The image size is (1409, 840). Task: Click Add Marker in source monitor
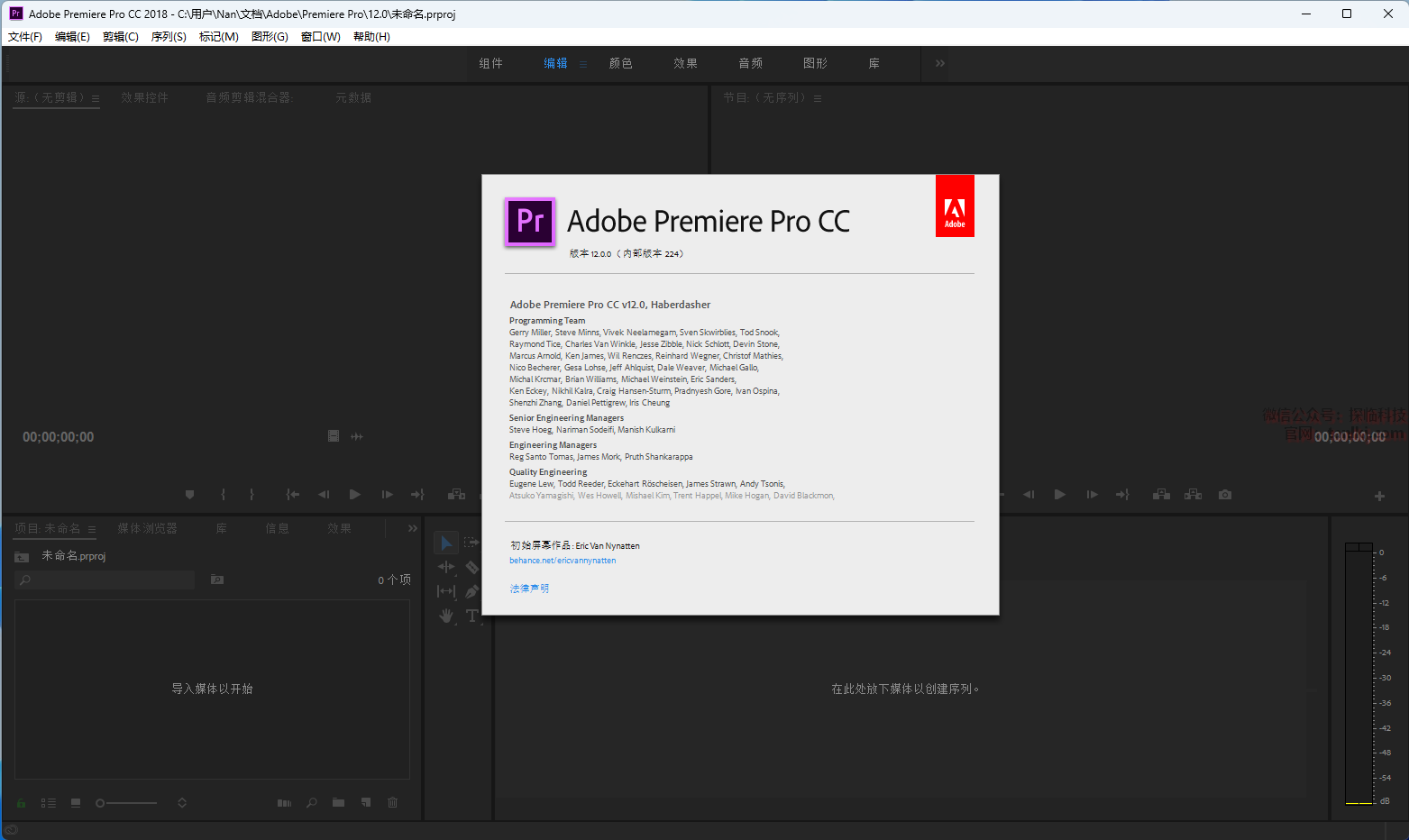click(189, 495)
